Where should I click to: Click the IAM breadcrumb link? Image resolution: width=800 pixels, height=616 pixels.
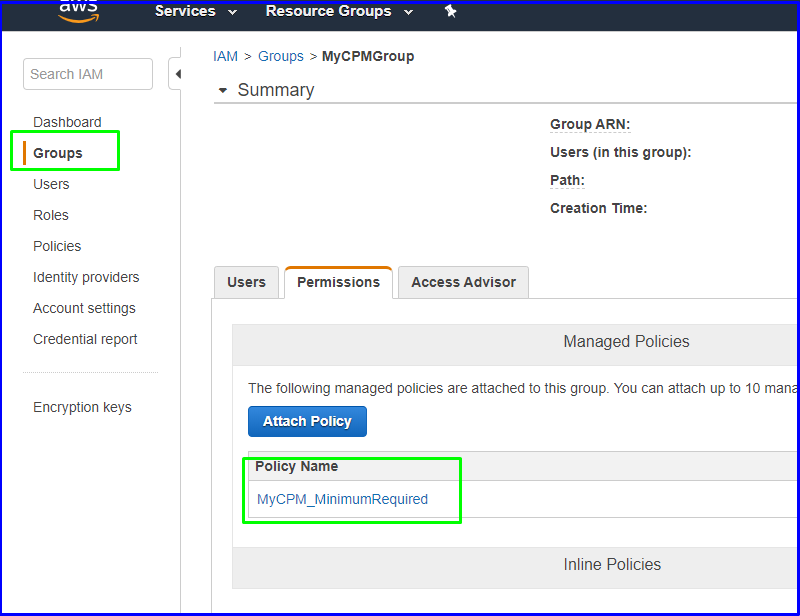point(226,56)
